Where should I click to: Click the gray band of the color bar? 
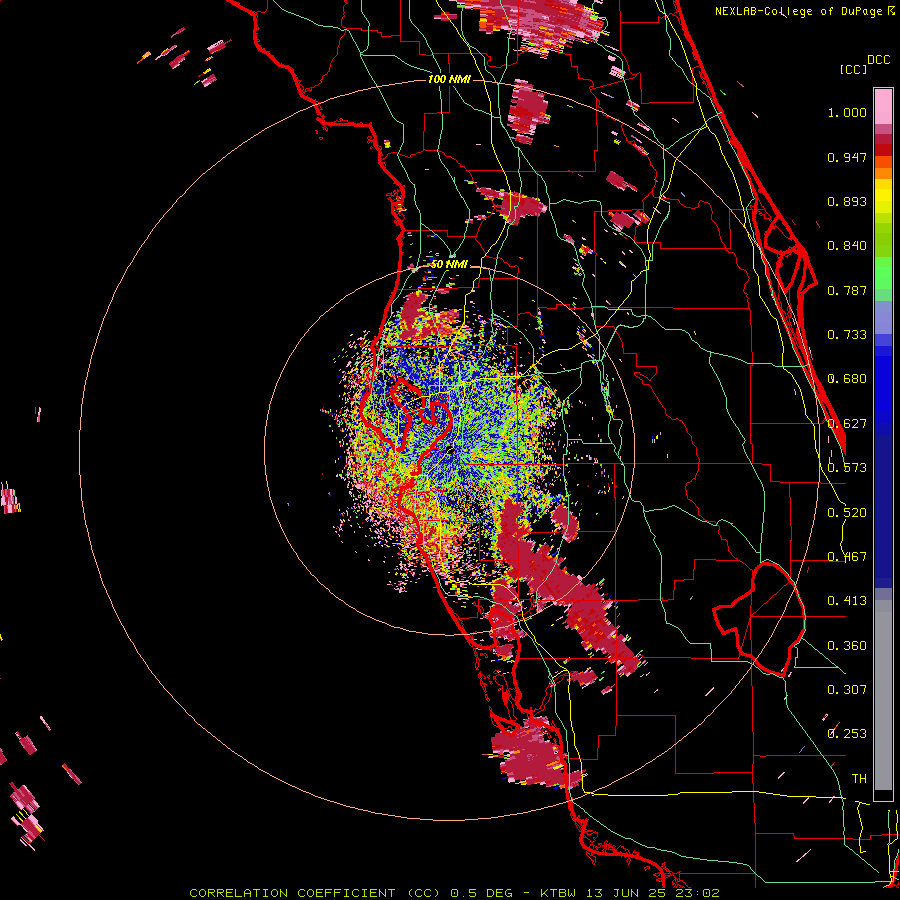tap(883, 695)
